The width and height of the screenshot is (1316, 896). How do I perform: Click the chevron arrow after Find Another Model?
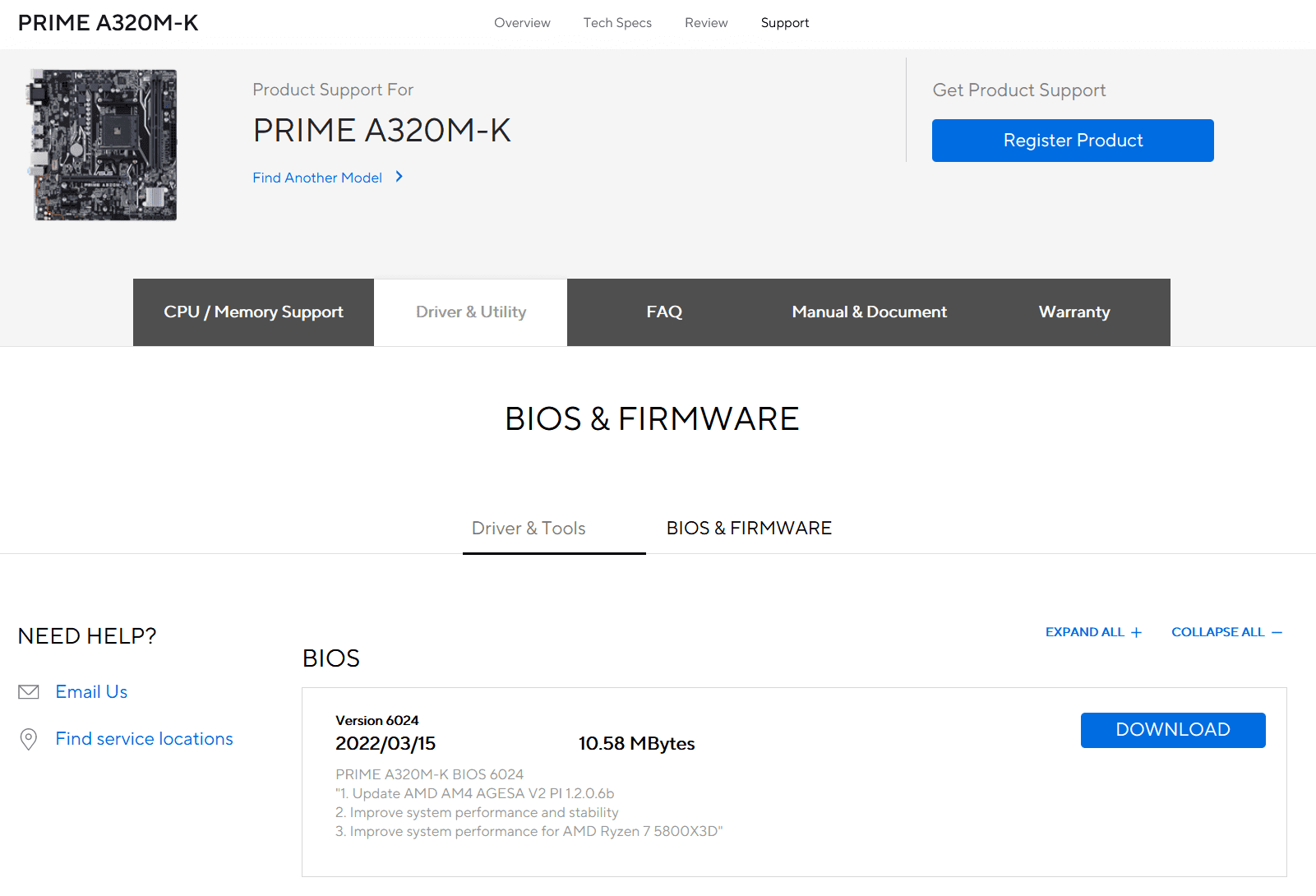click(x=399, y=177)
